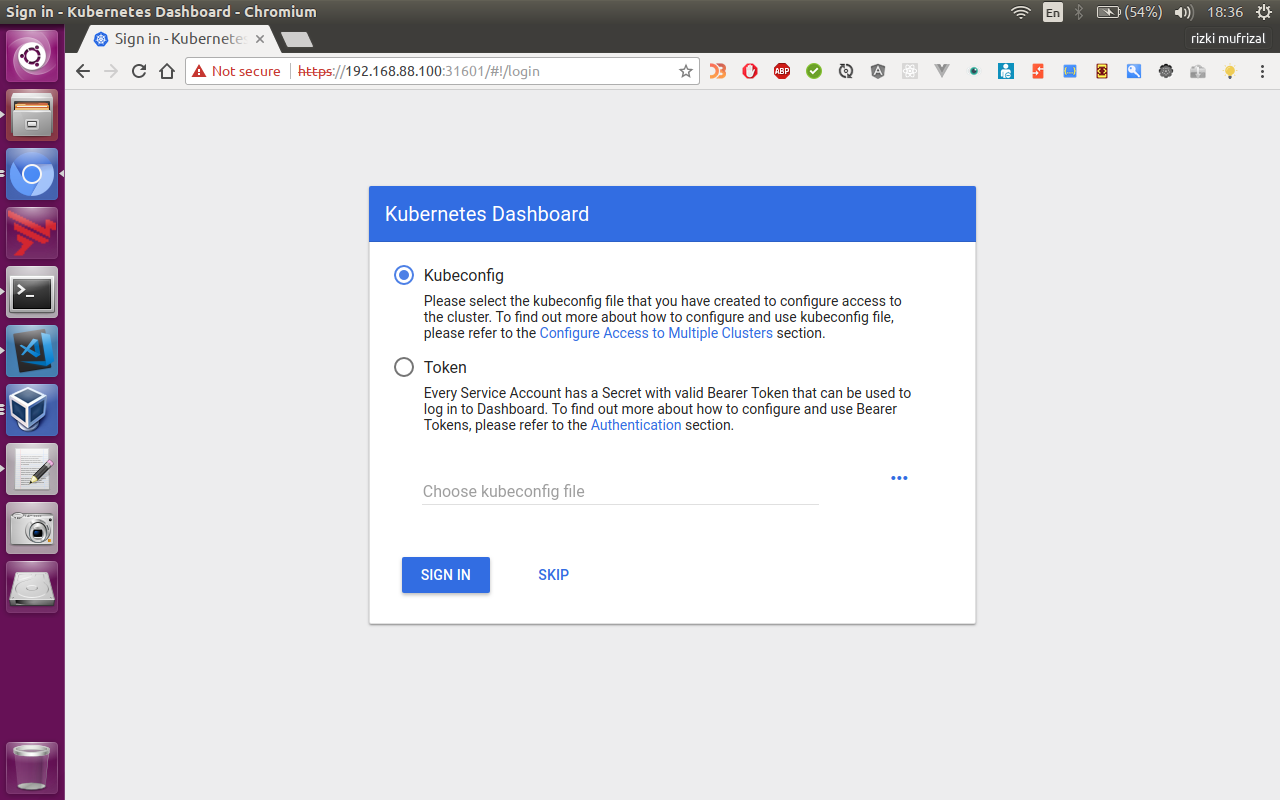Click the Choose kubeconfig file field
This screenshot has height=800, width=1280.
pos(620,491)
